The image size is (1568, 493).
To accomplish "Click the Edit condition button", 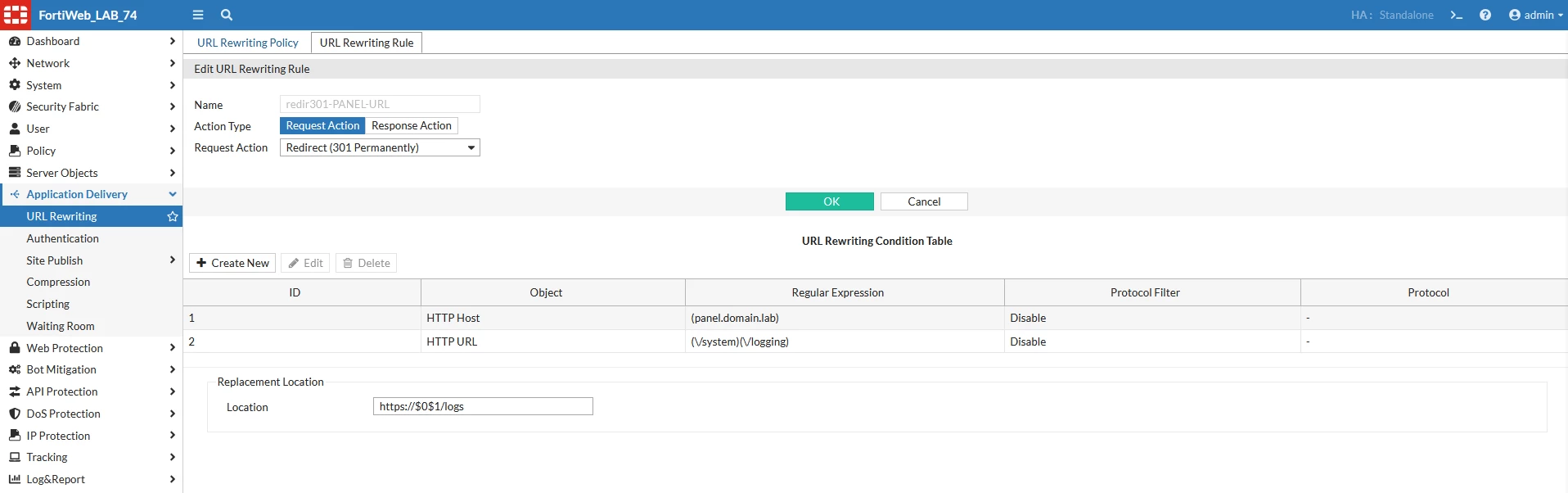I will pos(305,263).
